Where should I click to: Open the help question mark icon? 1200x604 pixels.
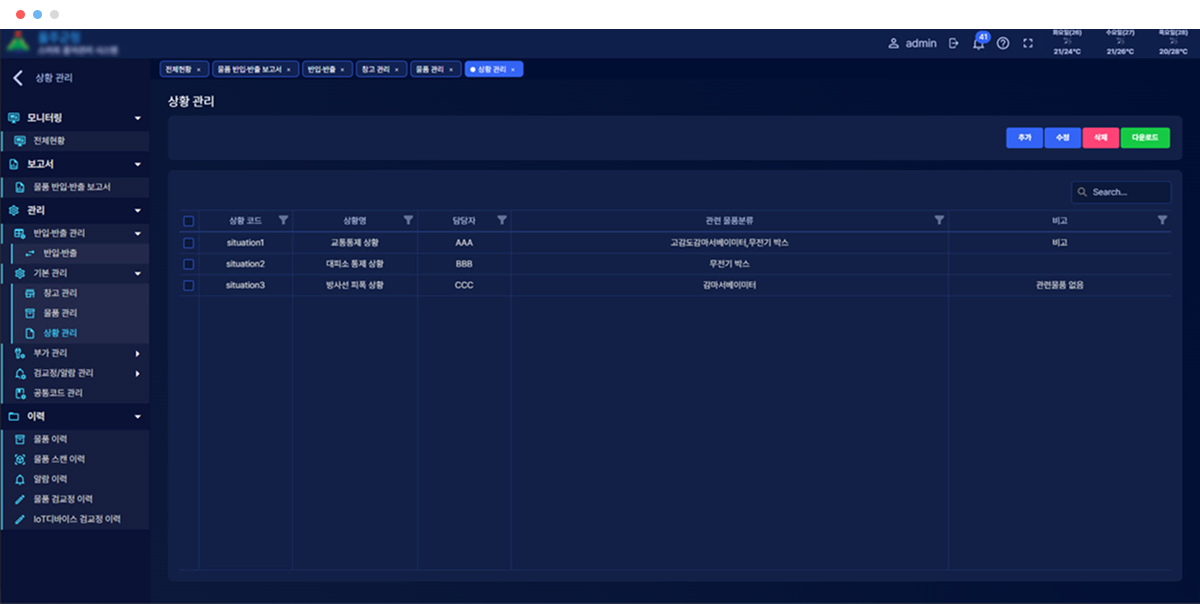(1003, 44)
